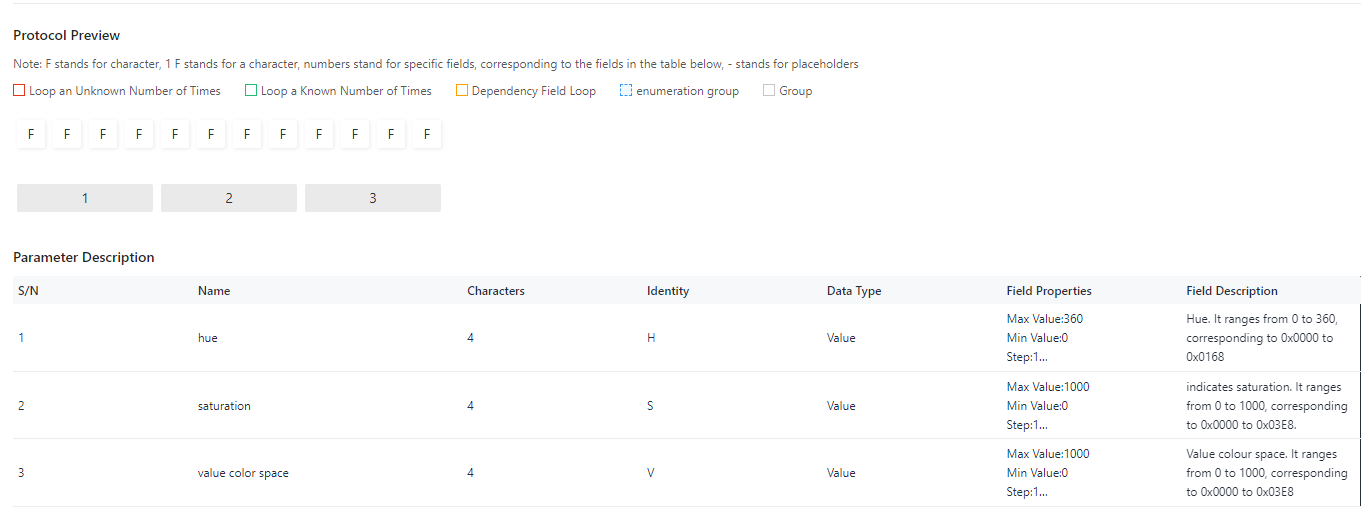Click the gray Group legend square
The height and width of the screenshot is (513, 1369).
pos(769,91)
